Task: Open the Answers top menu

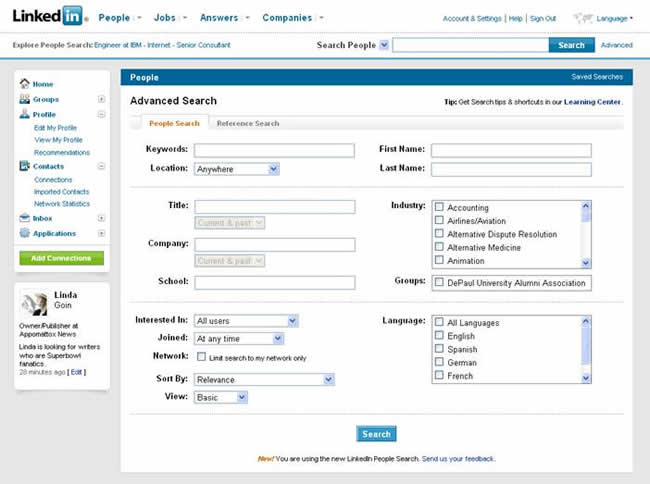Action: [x=219, y=18]
